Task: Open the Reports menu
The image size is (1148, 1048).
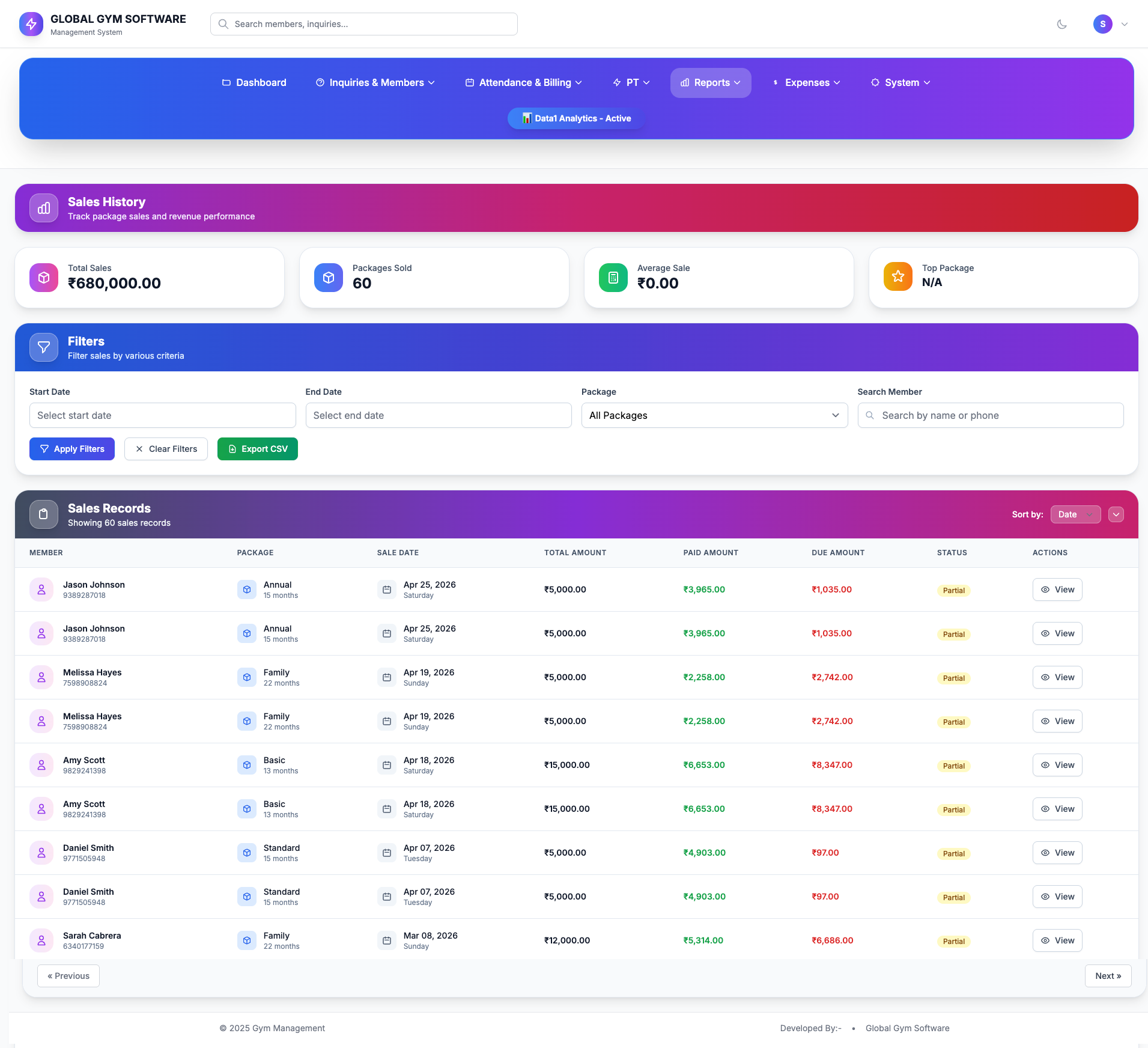Action: (710, 83)
